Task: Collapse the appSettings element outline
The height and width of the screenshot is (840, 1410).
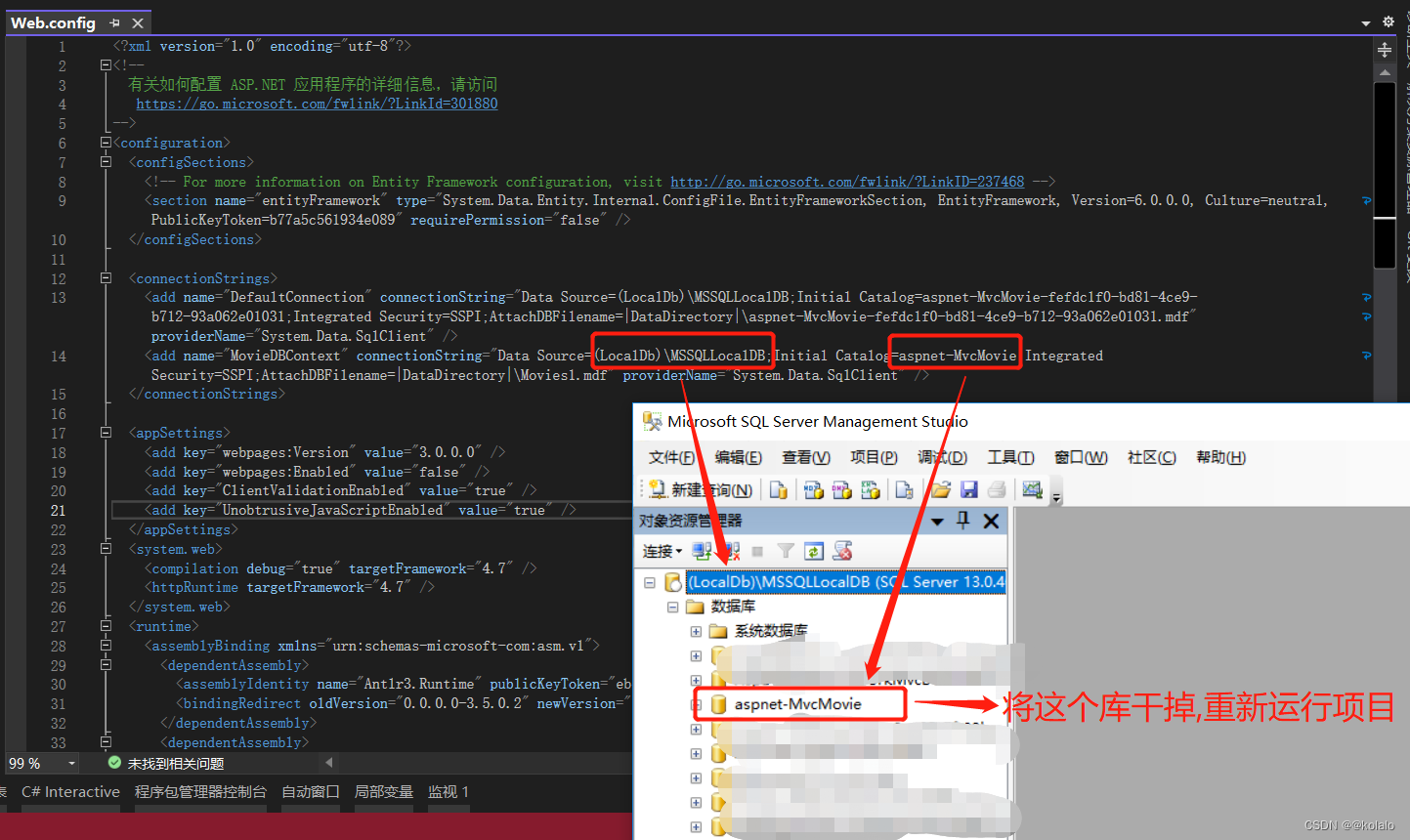Action: tap(106, 433)
